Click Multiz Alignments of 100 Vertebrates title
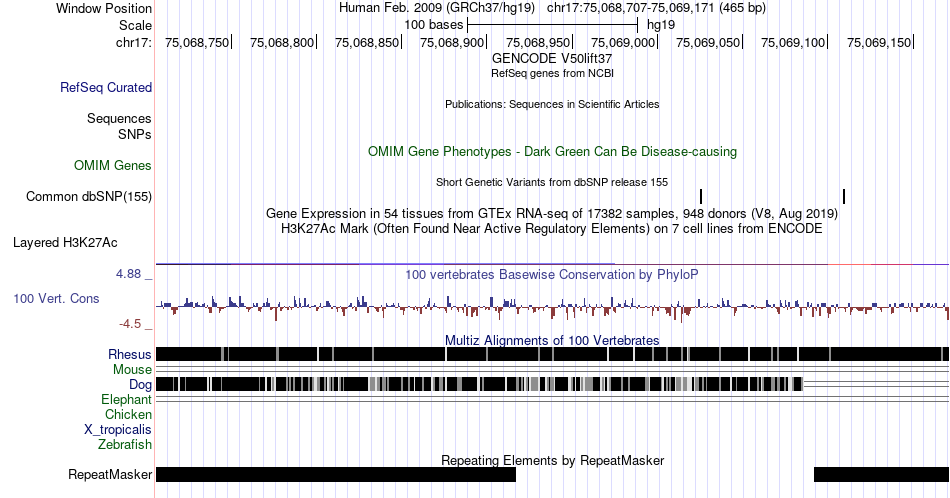950x498 pixels. click(552, 340)
